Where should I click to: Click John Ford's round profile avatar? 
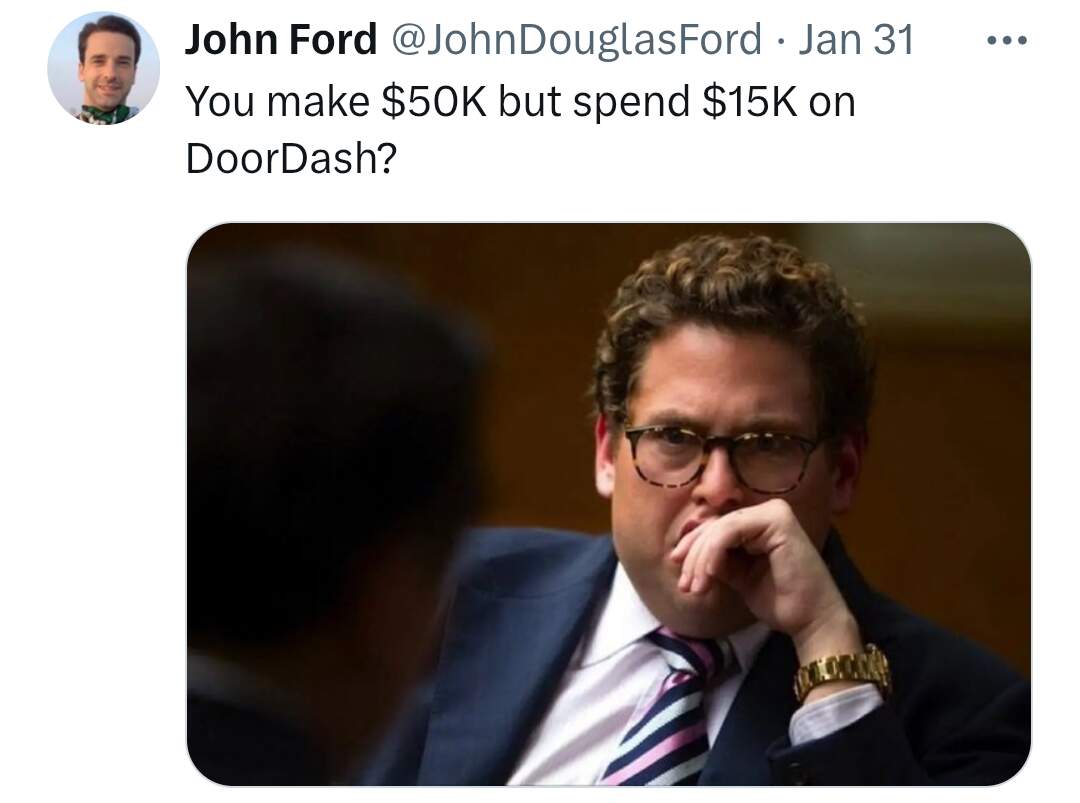103,67
